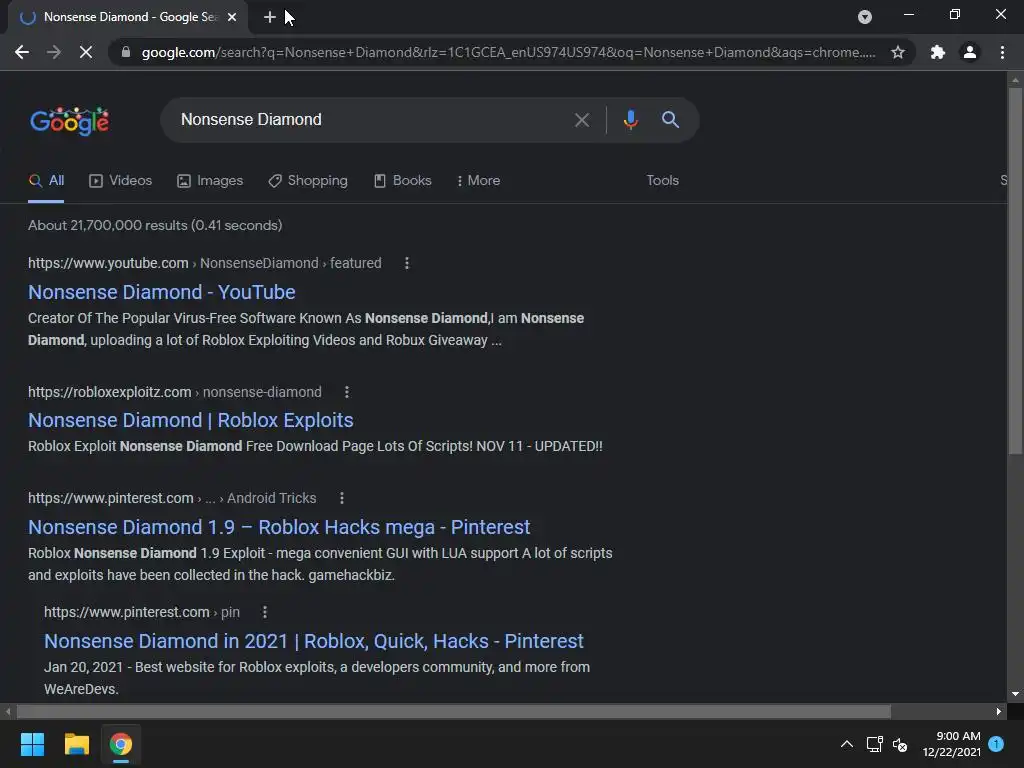
Task: Open the Nonsense Diamond - YouTube link
Action: tap(161, 292)
